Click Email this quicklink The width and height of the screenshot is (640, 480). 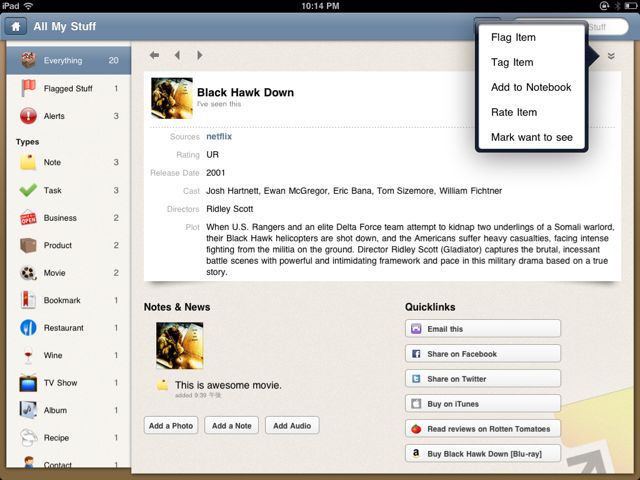(483, 329)
